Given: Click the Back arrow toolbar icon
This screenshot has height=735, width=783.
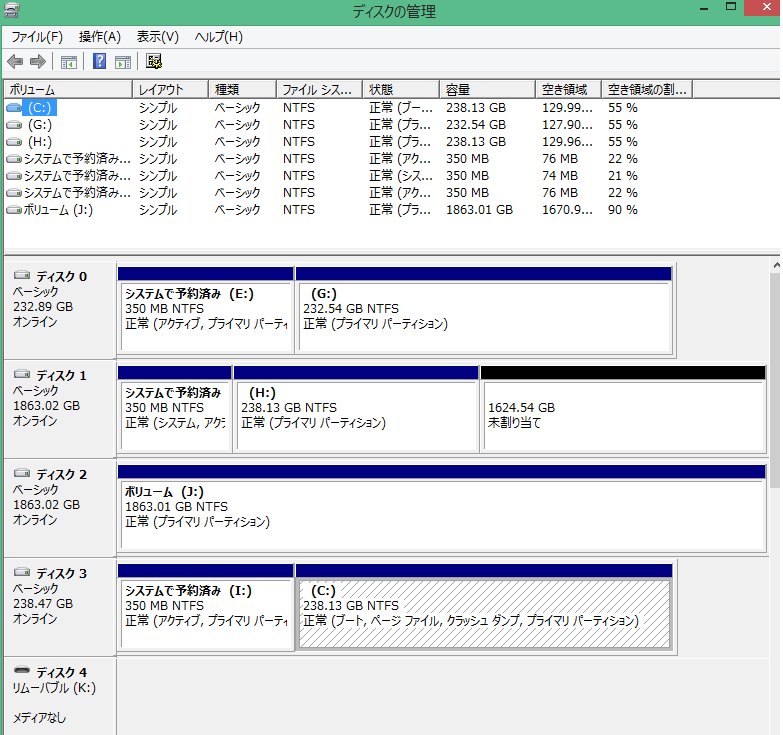Looking at the screenshot, I should pyautogui.click(x=15, y=62).
